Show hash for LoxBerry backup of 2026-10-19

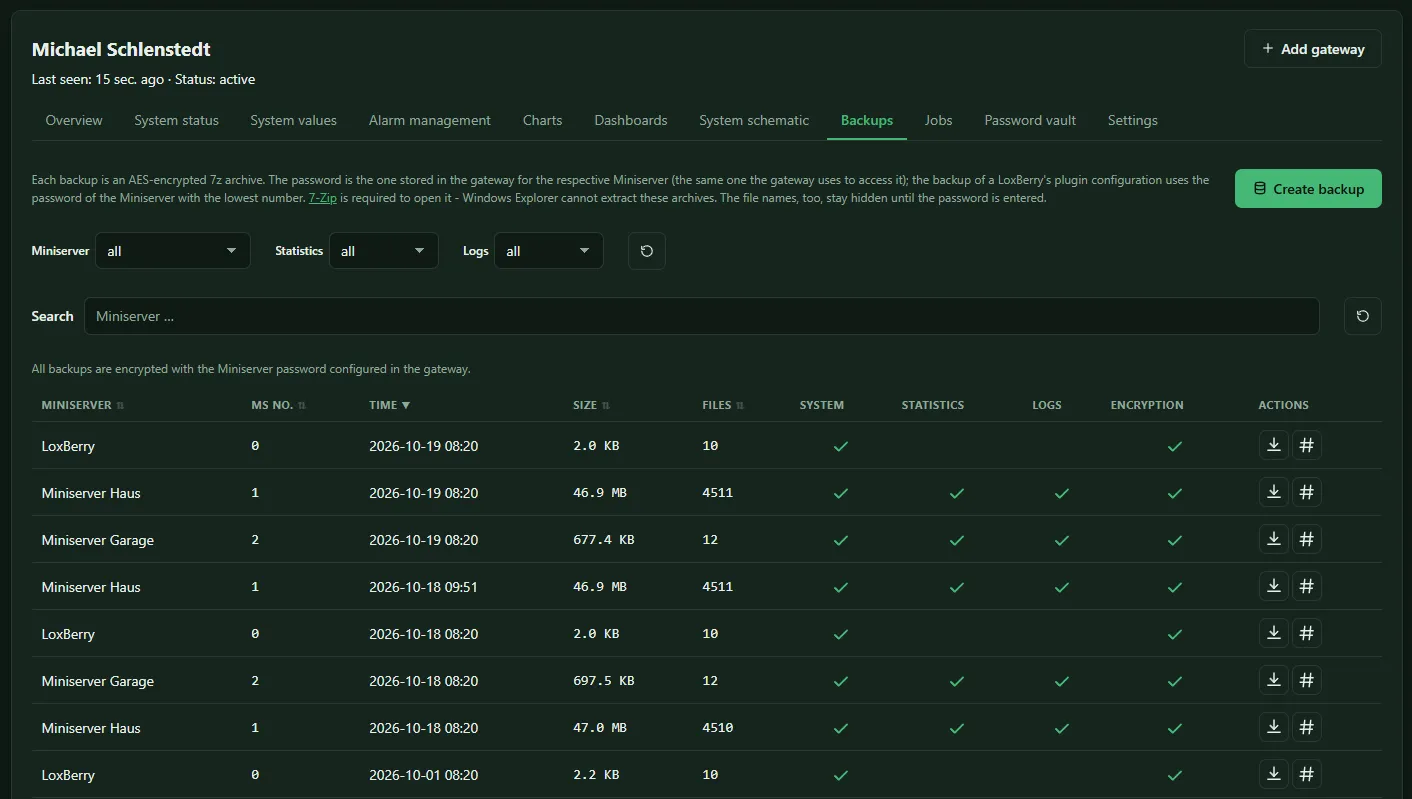click(x=1306, y=445)
